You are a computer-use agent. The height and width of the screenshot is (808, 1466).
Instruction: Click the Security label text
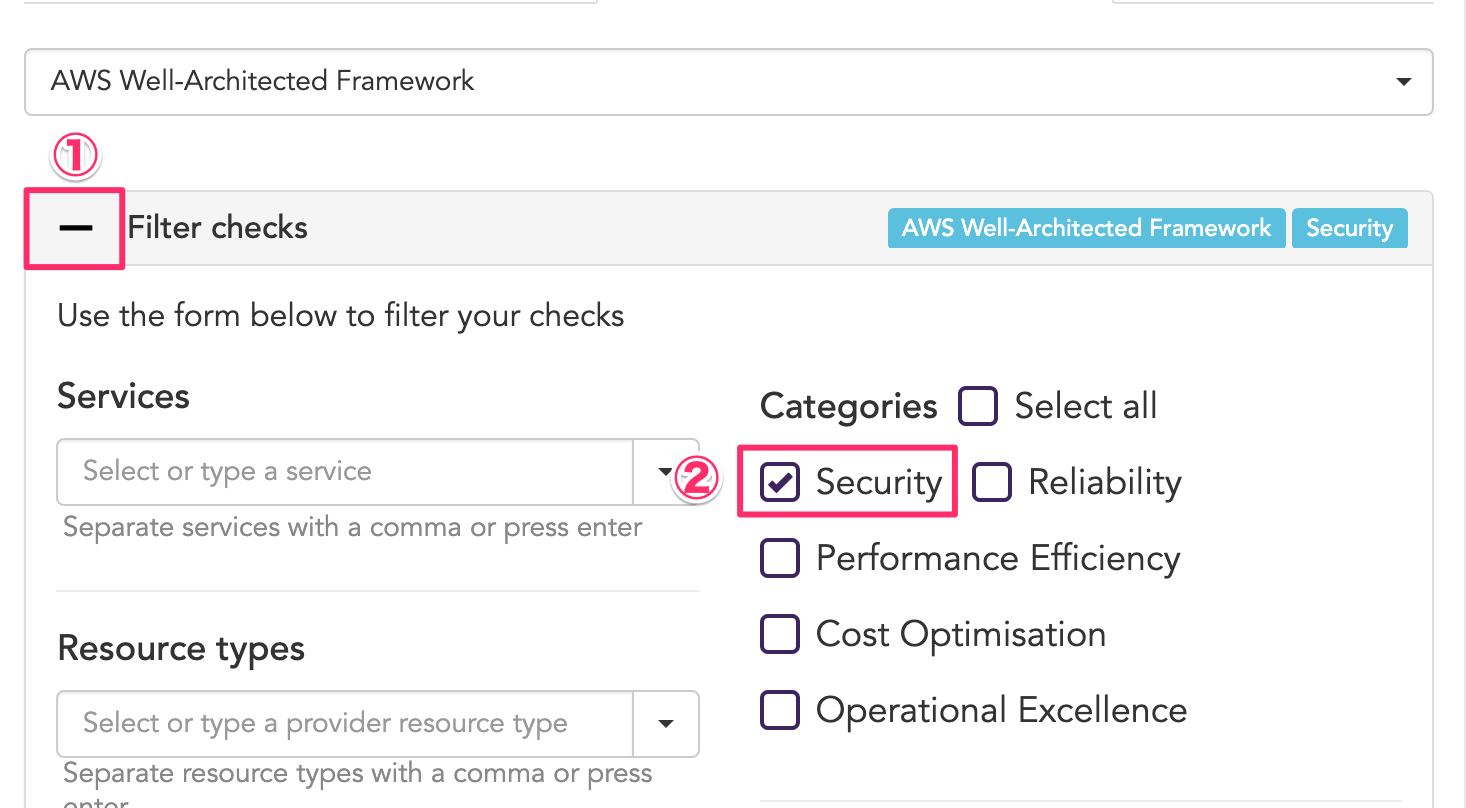[879, 483]
